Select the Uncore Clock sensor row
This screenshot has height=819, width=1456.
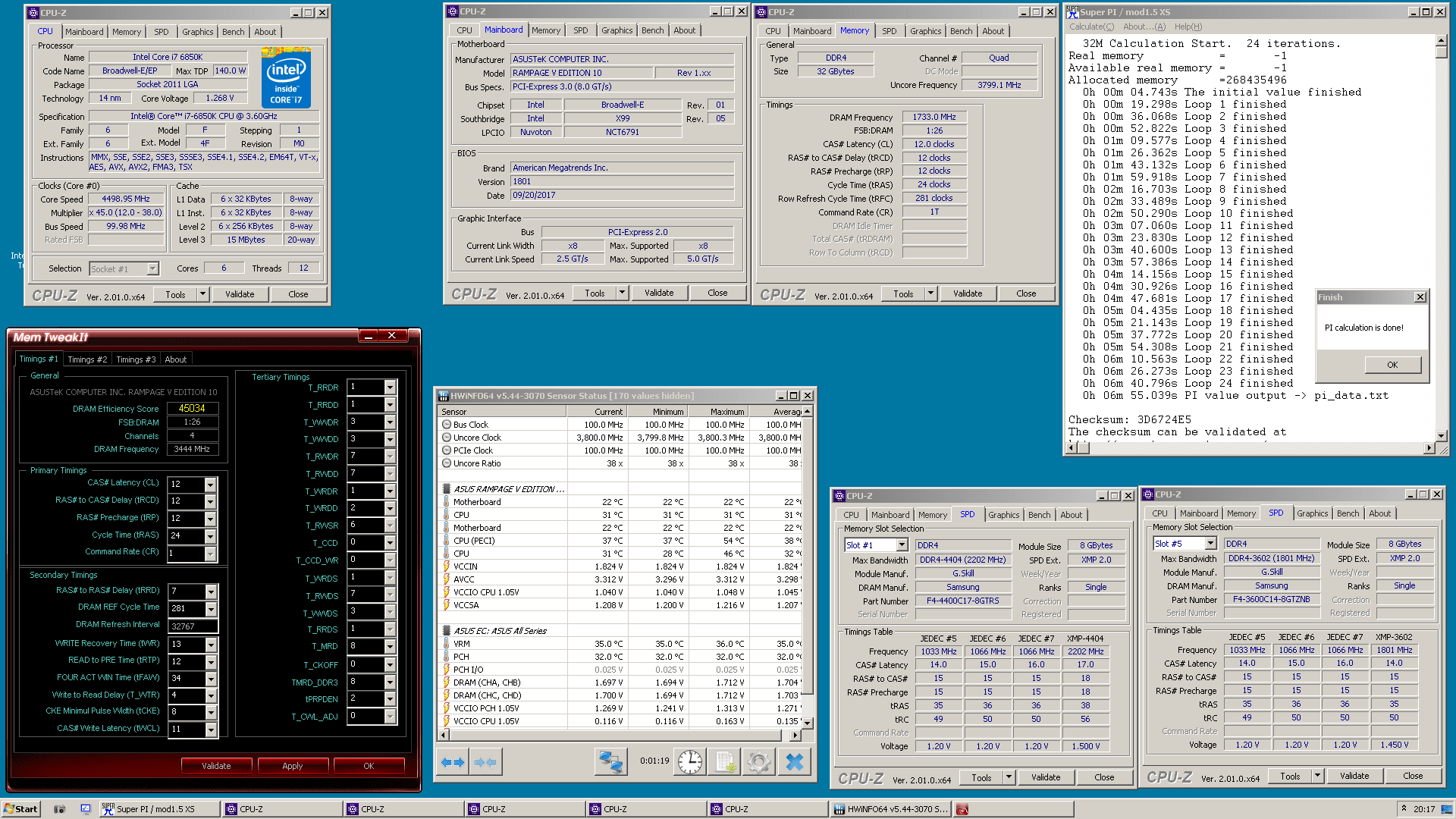620,438
